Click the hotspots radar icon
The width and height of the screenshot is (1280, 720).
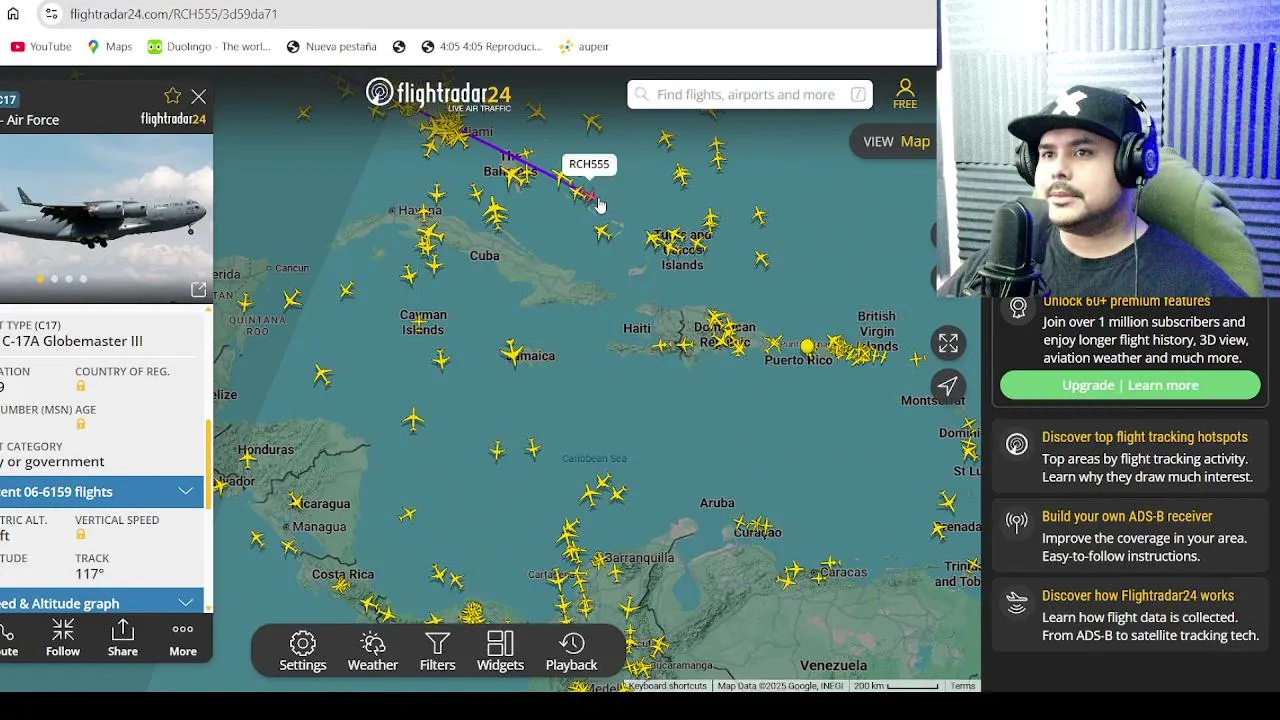(x=1017, y=444)
